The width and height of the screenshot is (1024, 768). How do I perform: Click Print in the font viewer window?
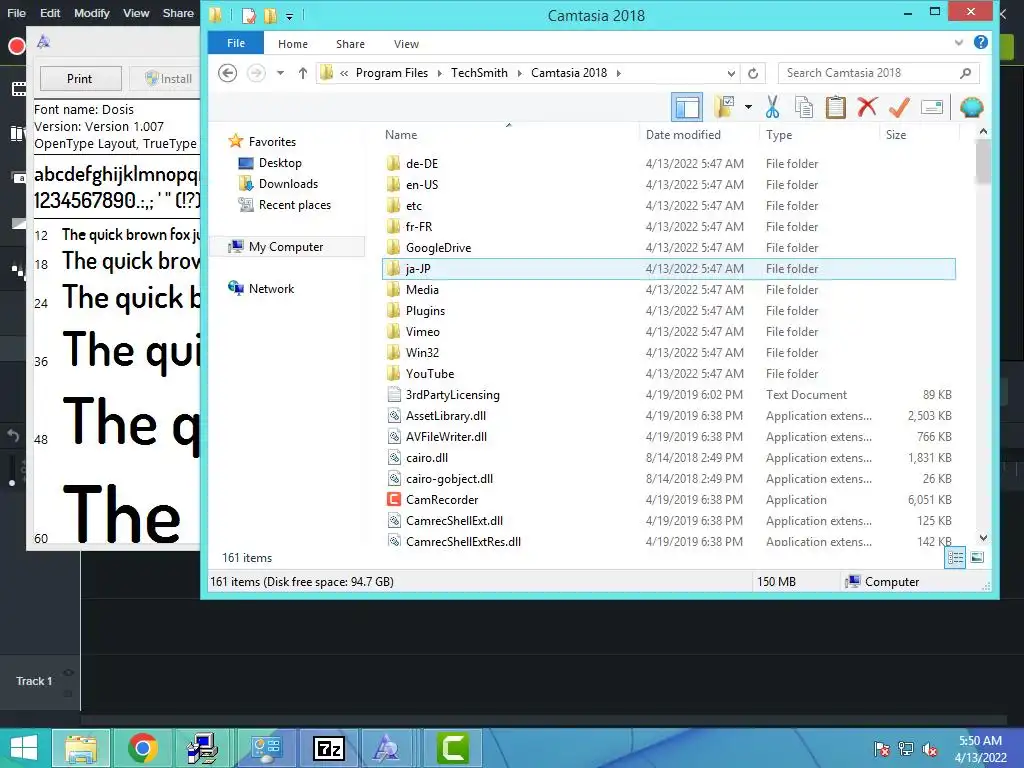point(80,78)
